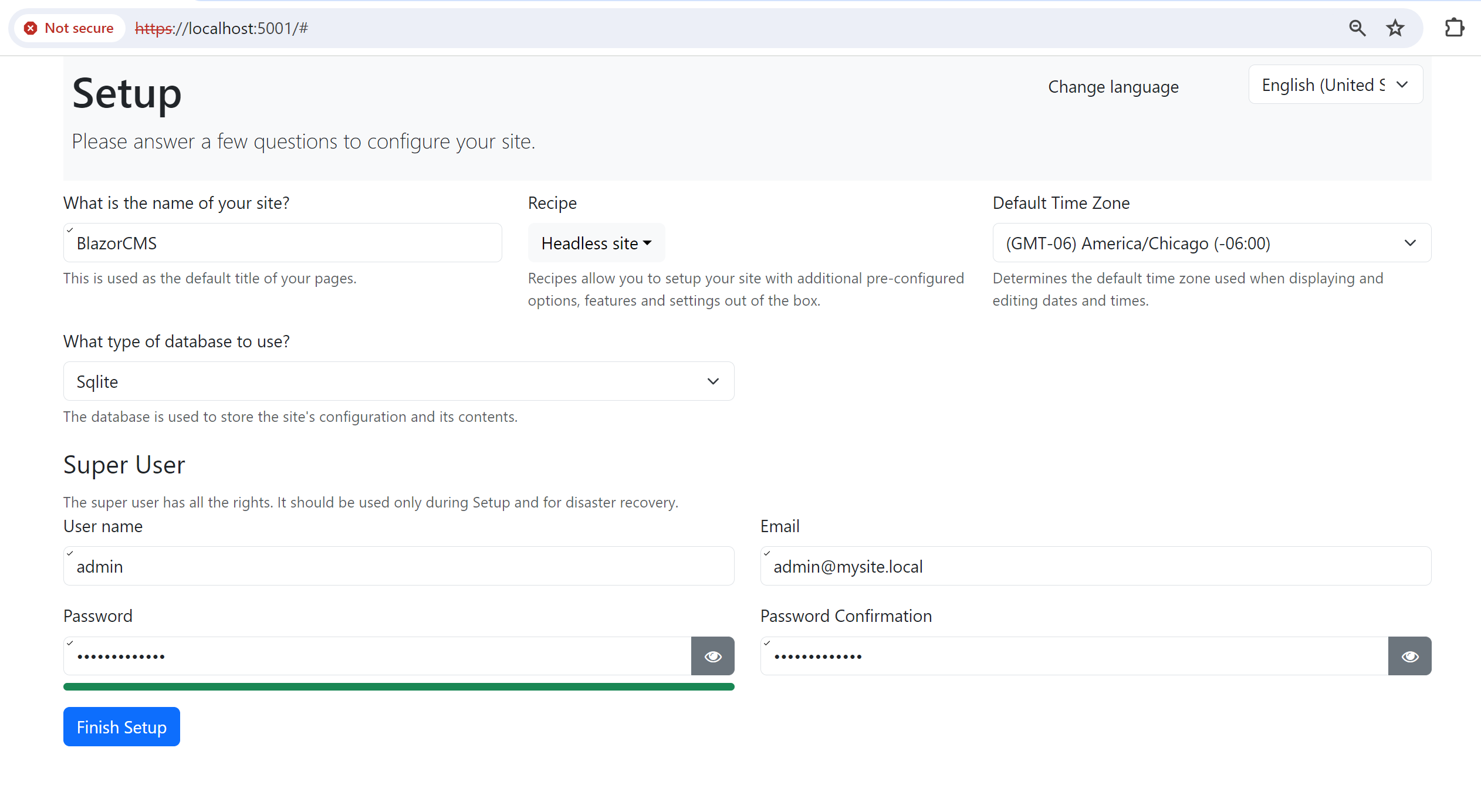Open the language selector dropdown
Image resolution: width=1481 pixels, height=812 pixels.
pyautogui.click(x=1335, y=84)
